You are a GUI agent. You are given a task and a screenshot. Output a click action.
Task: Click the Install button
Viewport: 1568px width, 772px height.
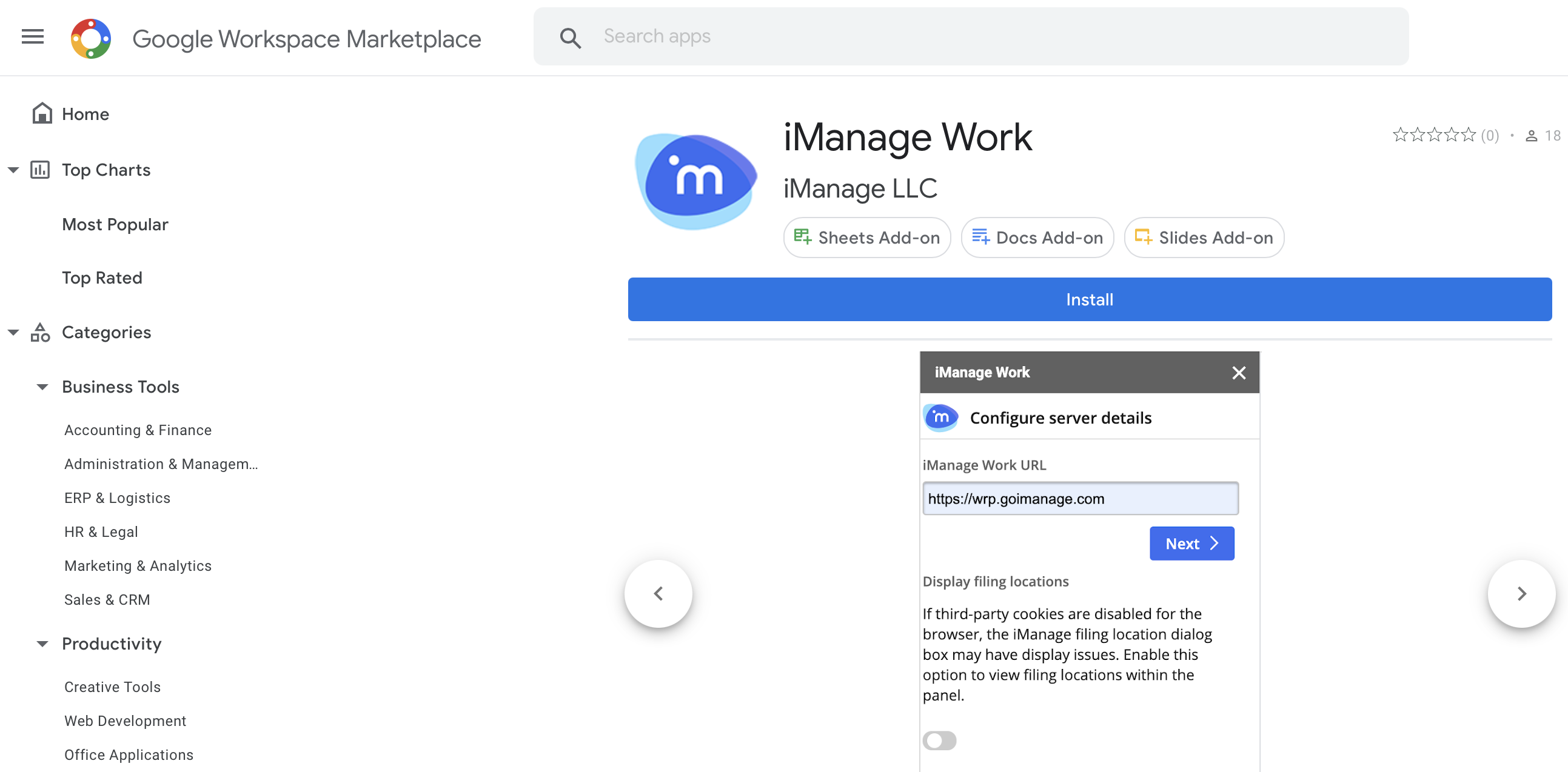click(x=1089, y=299)
